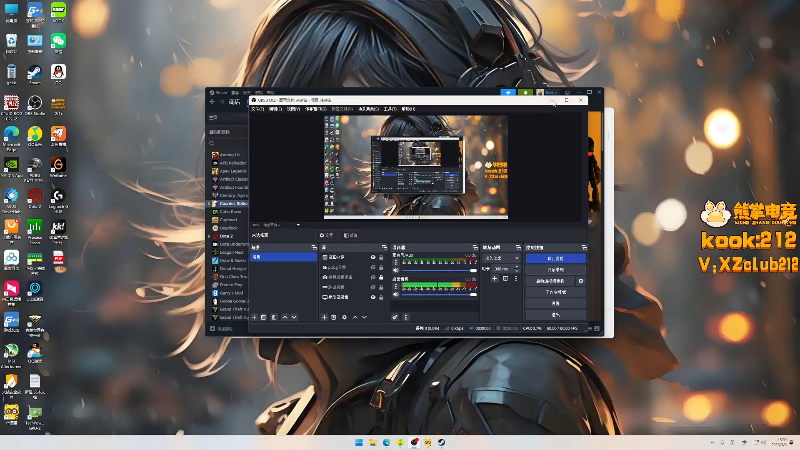Pop out the Scenes dock panel icon
Image resolution: width=800 pixels, height=450 pixels.
tap(314, 247)
